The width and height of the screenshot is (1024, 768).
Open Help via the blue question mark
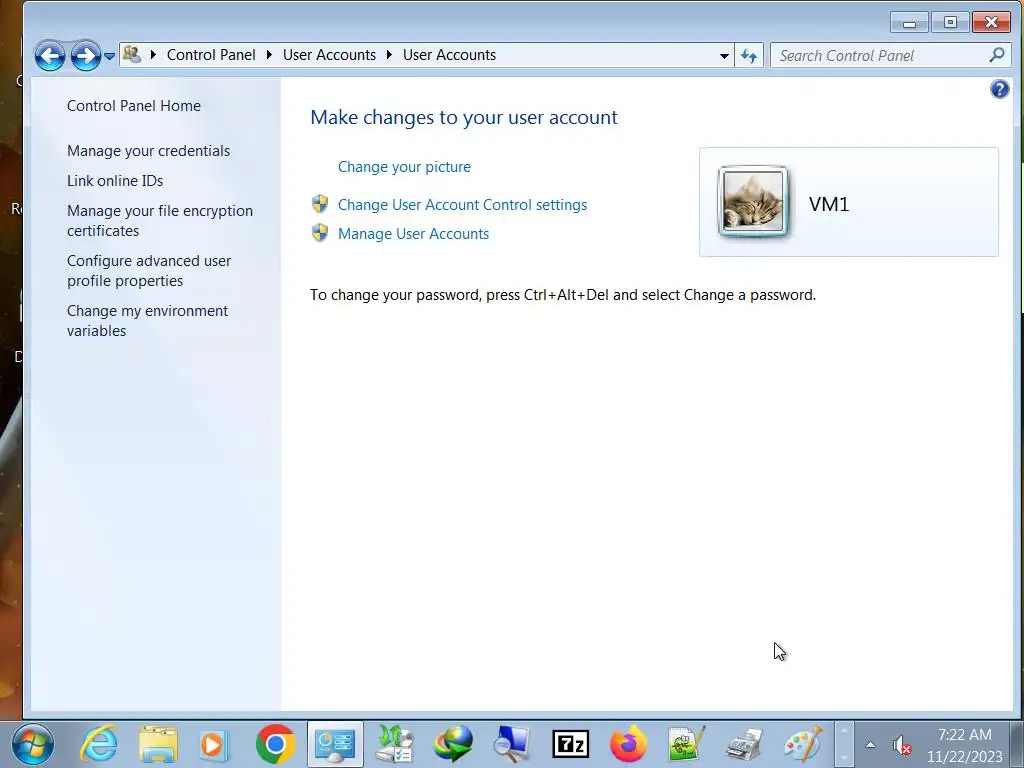pyautogui.click(x=999, y=89)
